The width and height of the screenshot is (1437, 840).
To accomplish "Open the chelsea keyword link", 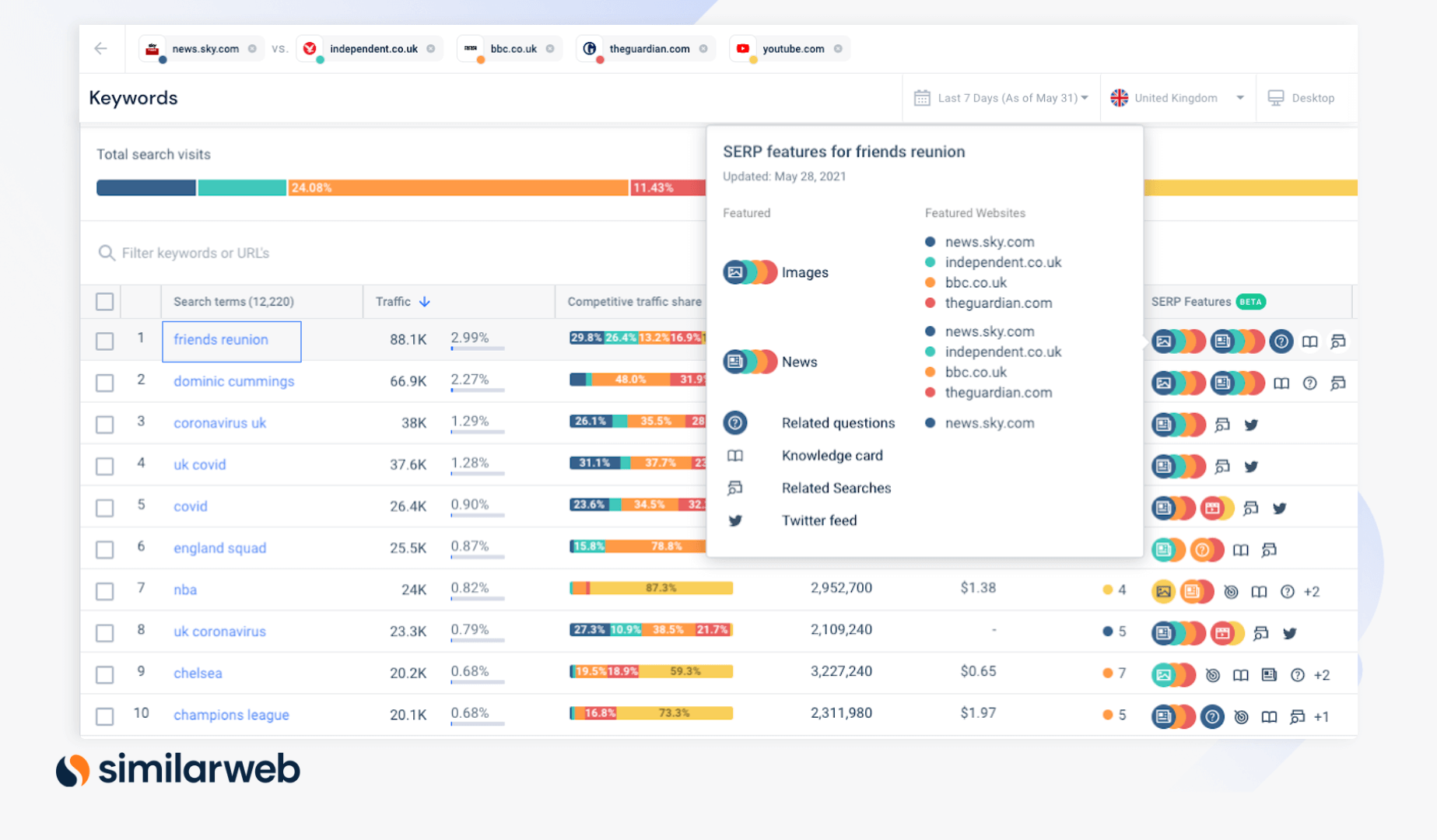I will [x=198, y=673].
